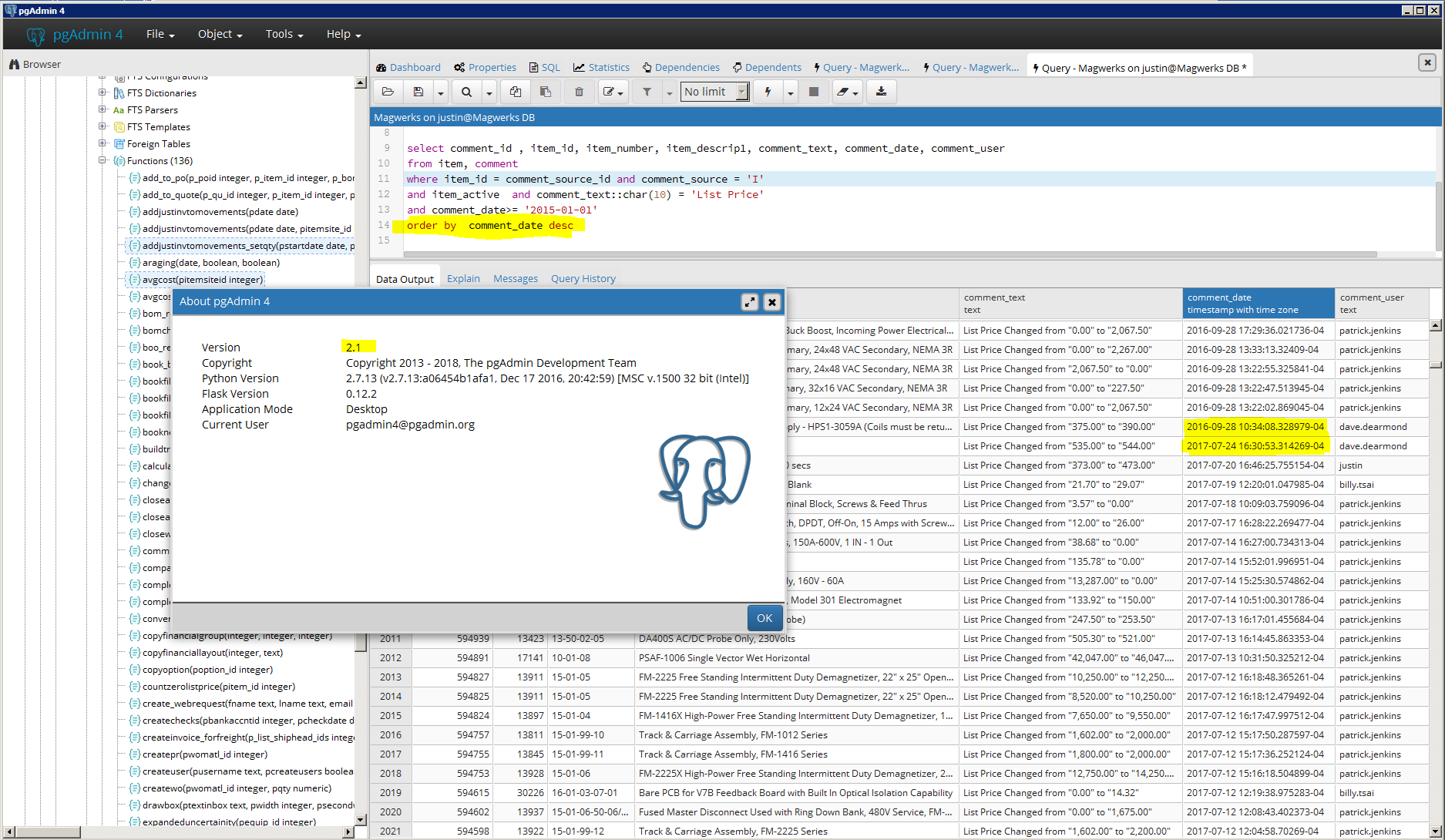Click the comment_date column header
The height and width of the screenshot is (840, 1445).
tap(1258, 304)
